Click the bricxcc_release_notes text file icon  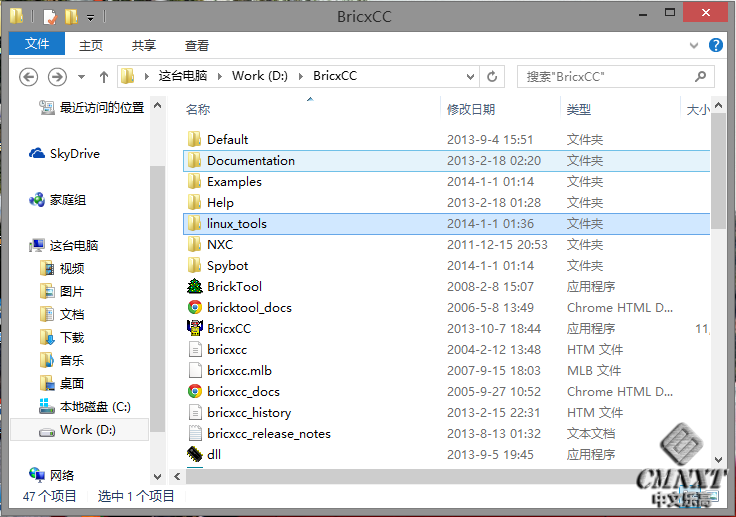pos(194,433)
